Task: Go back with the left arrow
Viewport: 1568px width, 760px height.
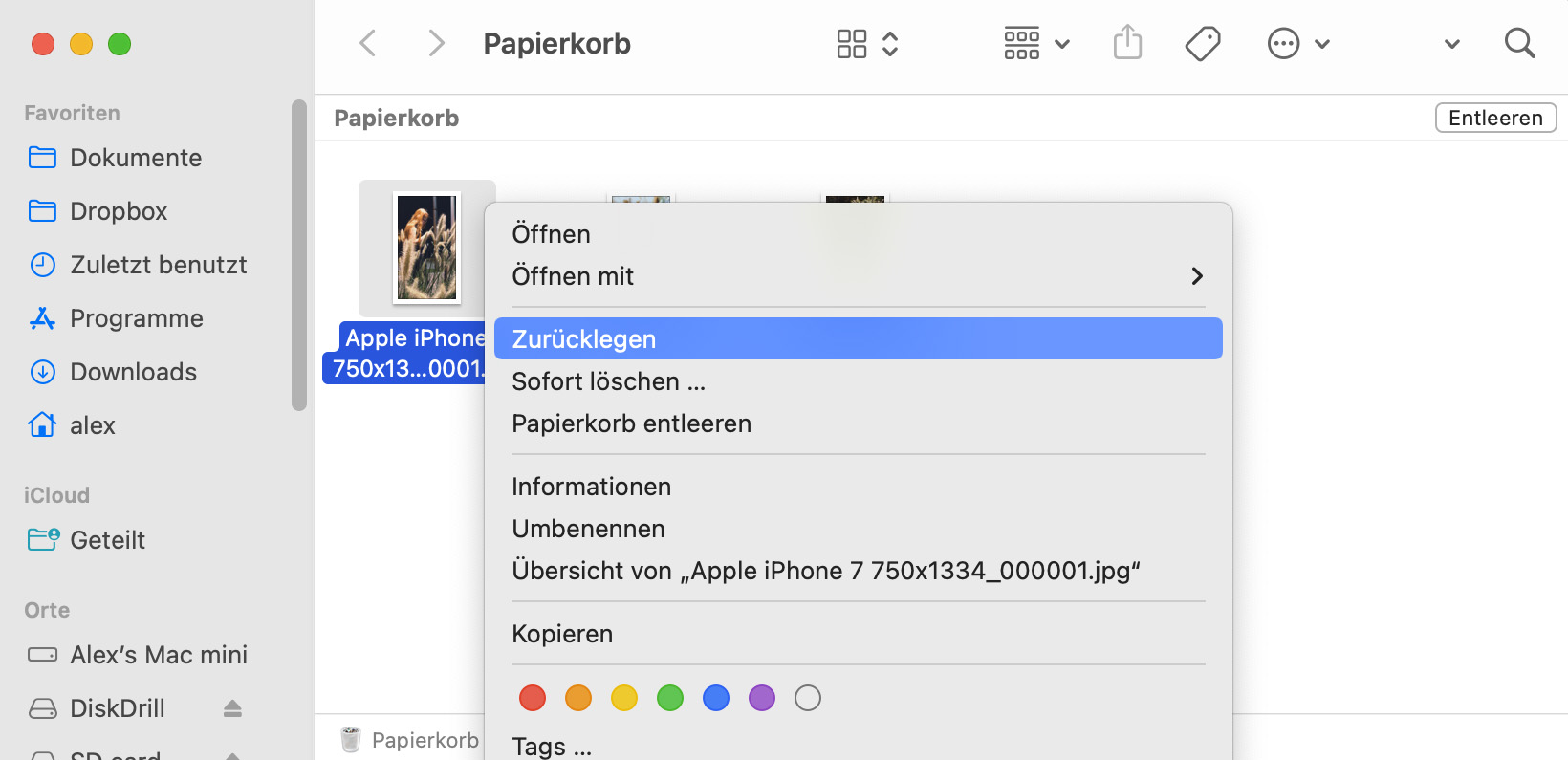Action: (368, 43)
